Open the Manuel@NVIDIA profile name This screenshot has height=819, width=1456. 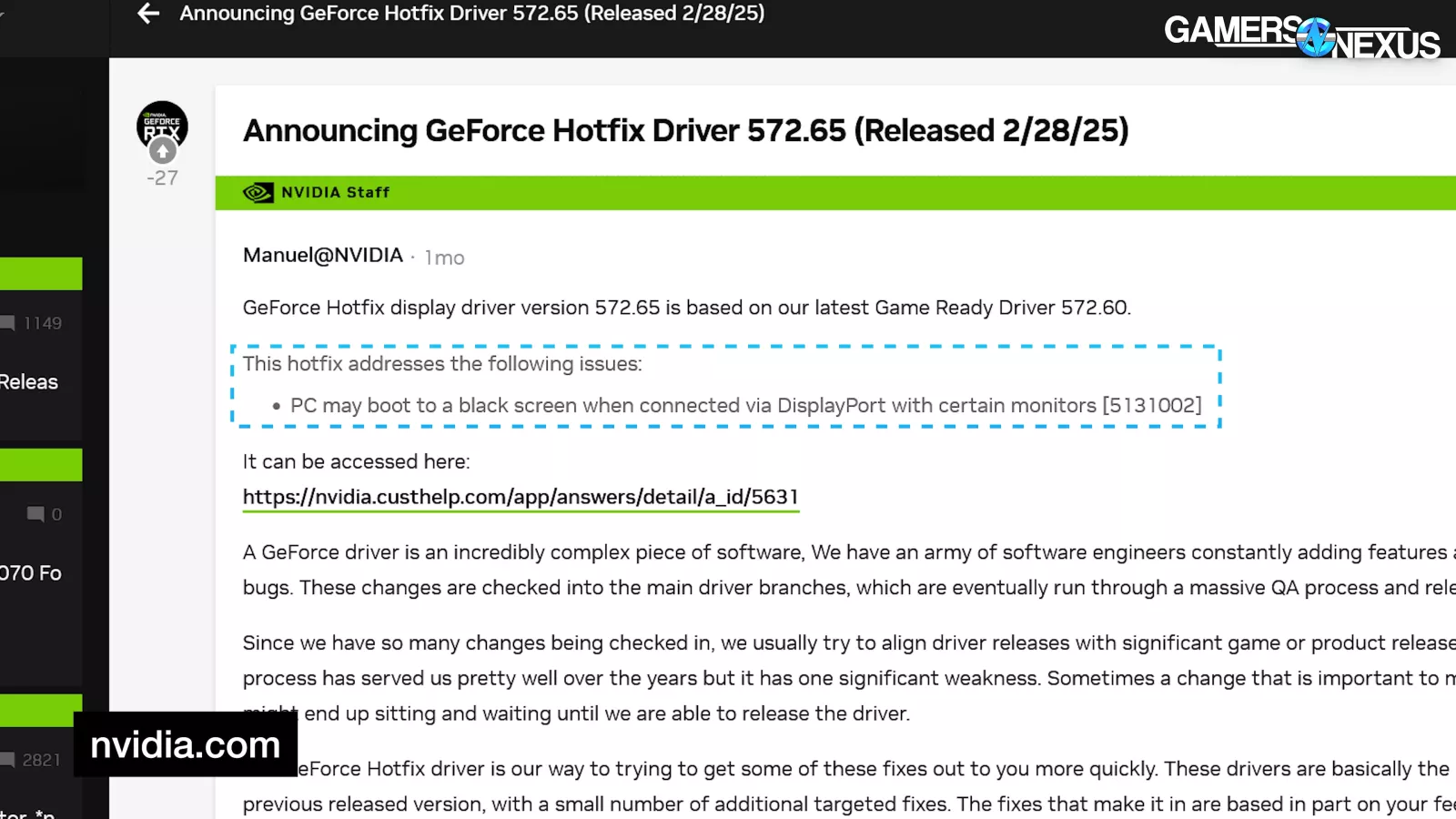(x=323, y=256)
